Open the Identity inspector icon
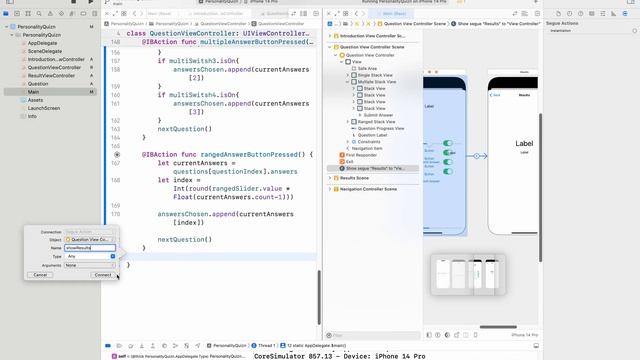This screenshot has width=640, height=360. pos(591,13)
